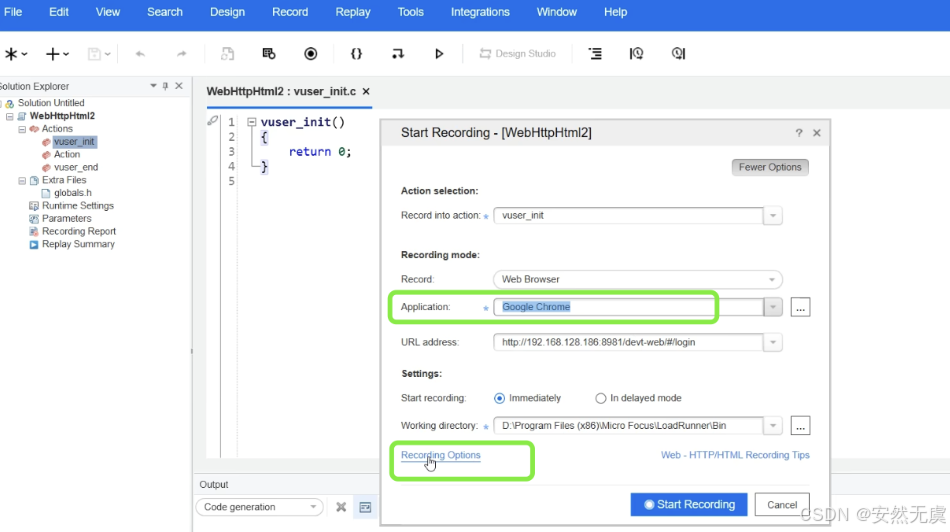Open the Replay menu
Screen dimensions: 950x532
click(353, 12)
